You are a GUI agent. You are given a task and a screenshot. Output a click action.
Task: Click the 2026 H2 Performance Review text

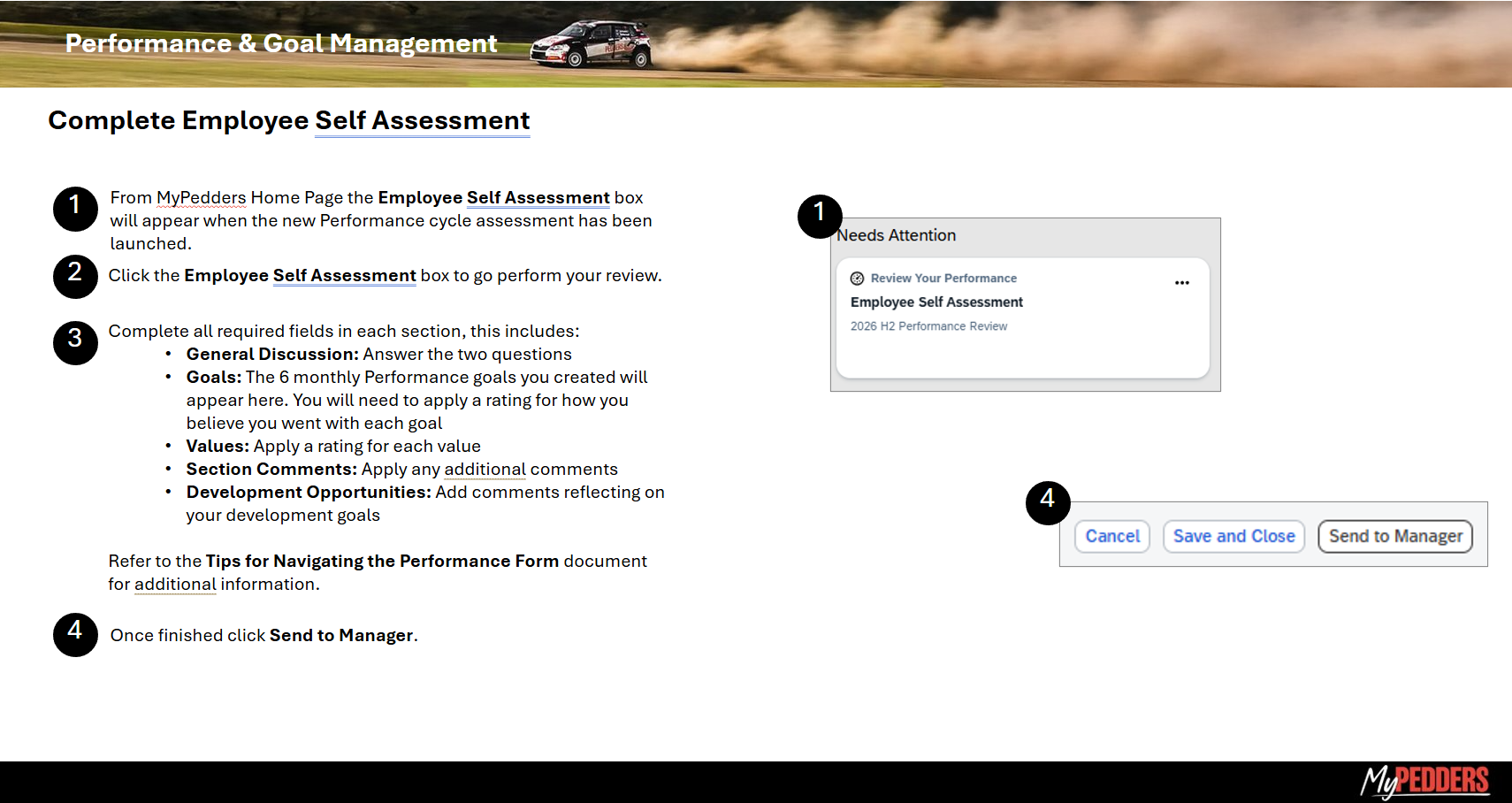point(928,326)
